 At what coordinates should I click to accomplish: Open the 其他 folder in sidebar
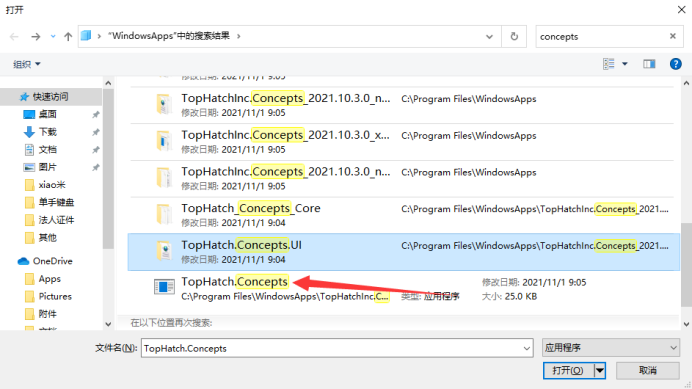tap(48, 238)
